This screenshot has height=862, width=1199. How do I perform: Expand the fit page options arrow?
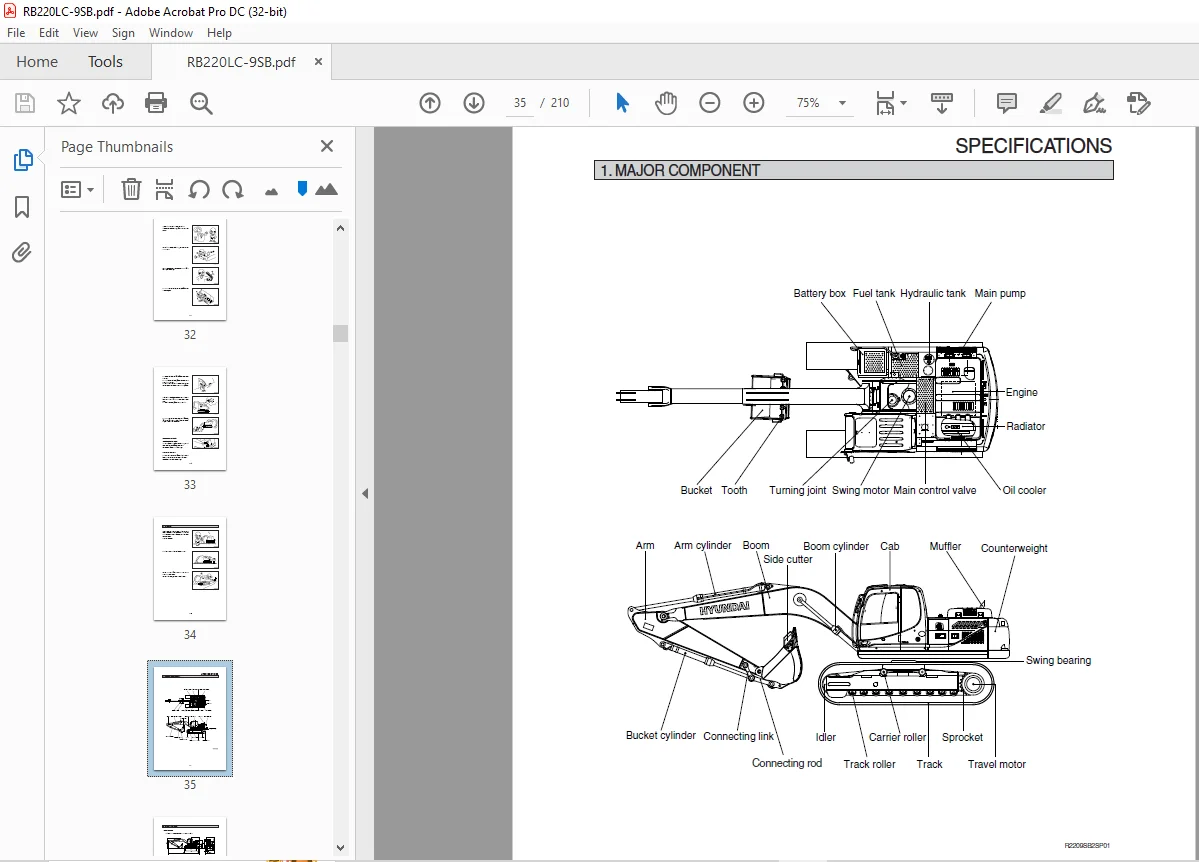coord(904,103)
